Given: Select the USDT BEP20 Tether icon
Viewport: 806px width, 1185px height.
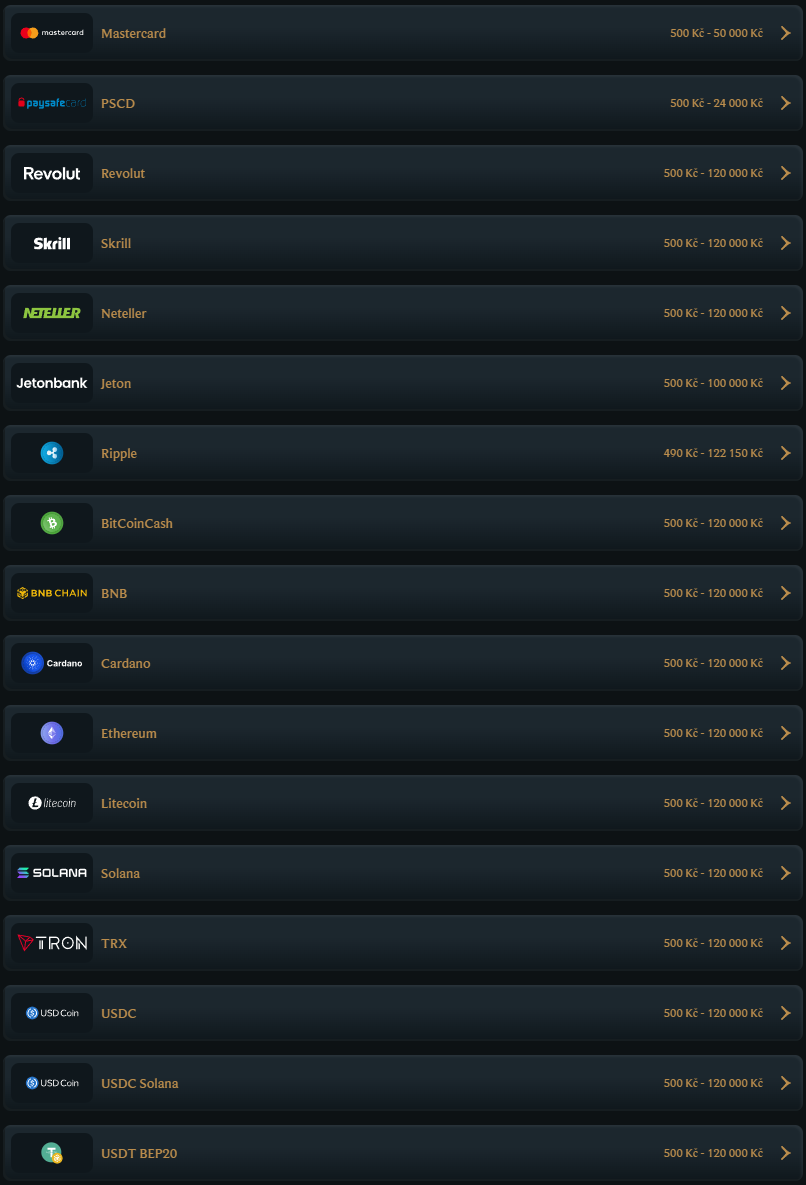Looking at the screenshot, I should (x=52, y=1153).
